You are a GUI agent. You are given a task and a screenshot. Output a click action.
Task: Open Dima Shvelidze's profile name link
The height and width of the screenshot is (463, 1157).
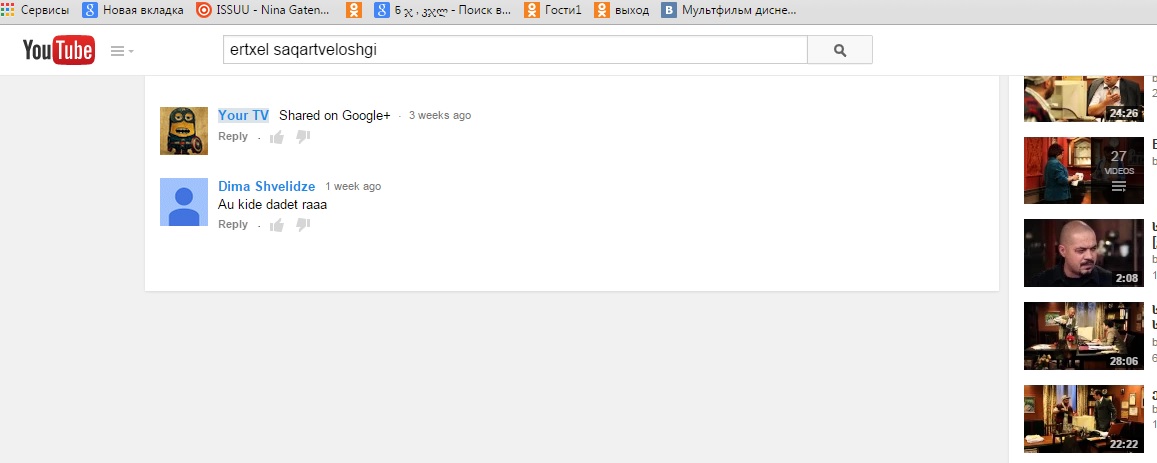coord(266,186)
